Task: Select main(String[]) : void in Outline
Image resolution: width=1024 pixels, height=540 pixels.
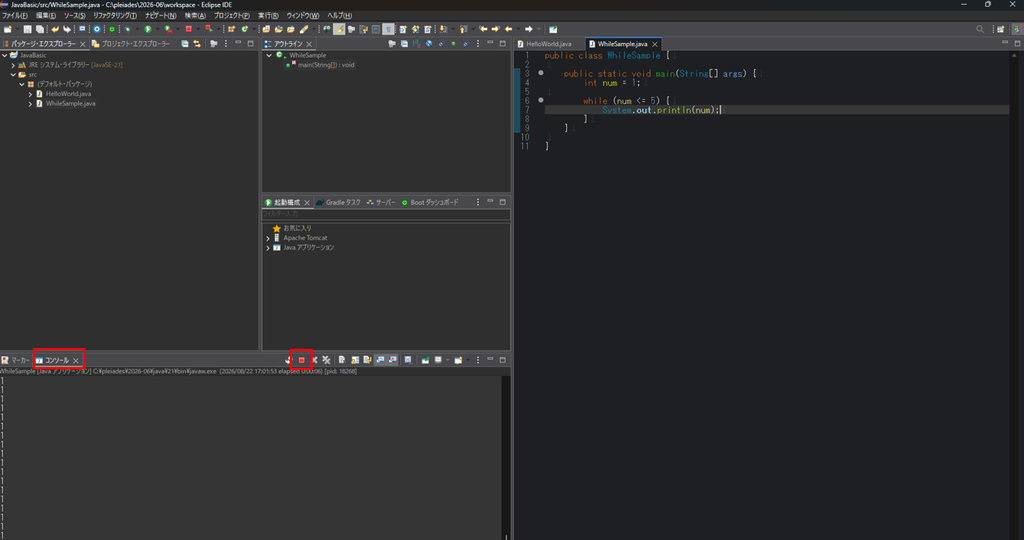Action: pyautogui.click(x=326, y=65)
